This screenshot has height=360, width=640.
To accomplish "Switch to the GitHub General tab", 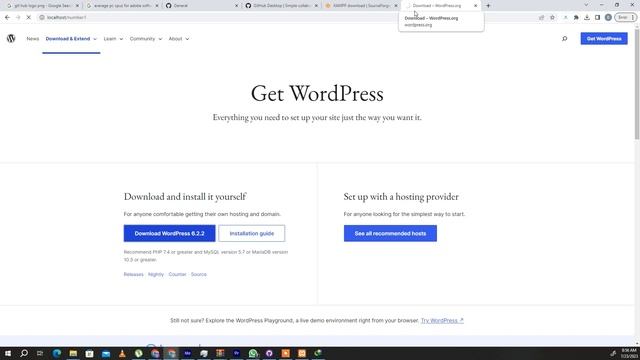I will coord(201,6).
